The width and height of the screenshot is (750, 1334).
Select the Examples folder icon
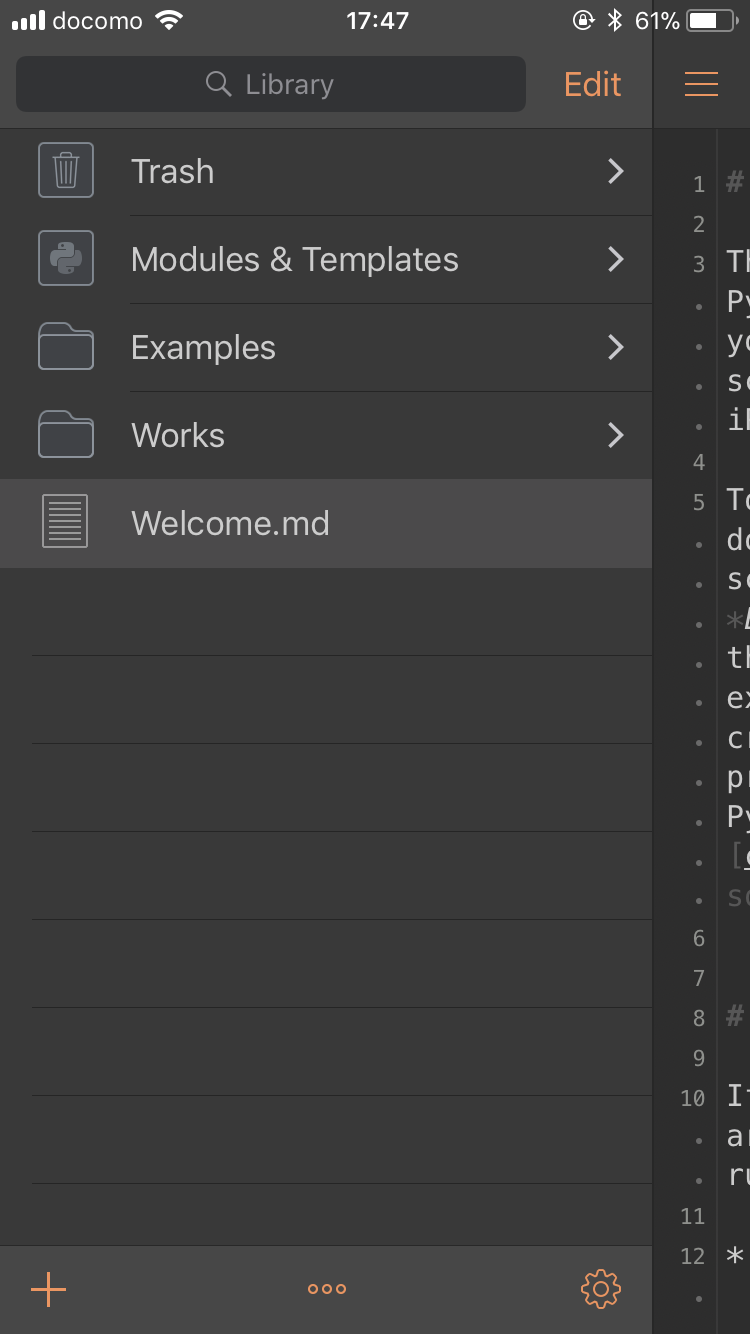coord(65,347)
